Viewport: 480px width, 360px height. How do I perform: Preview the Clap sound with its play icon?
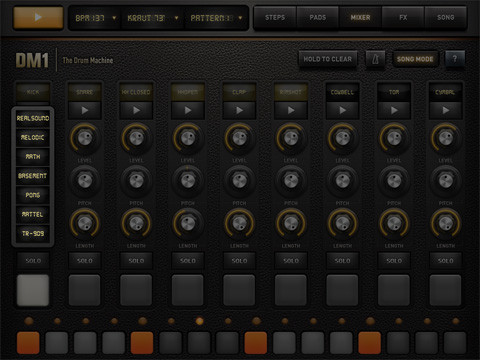(239, 110)
